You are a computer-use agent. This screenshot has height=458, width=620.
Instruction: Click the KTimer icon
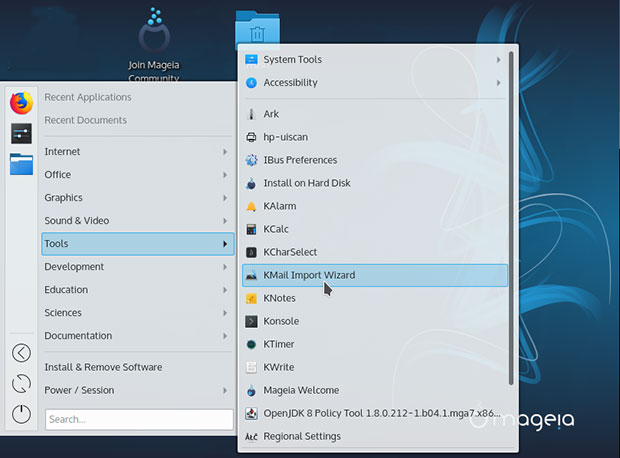251,344
